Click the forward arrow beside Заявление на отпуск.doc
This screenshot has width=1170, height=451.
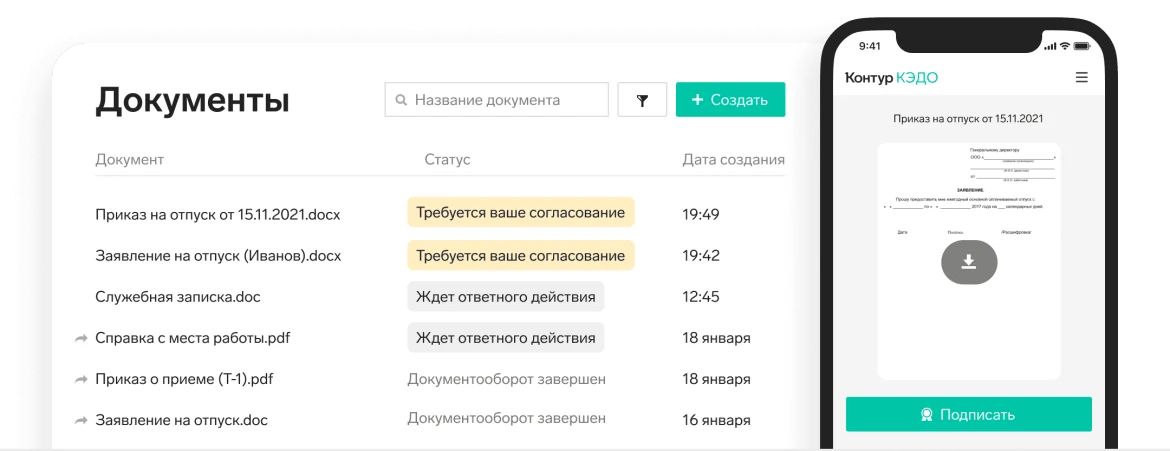[81, 420]
